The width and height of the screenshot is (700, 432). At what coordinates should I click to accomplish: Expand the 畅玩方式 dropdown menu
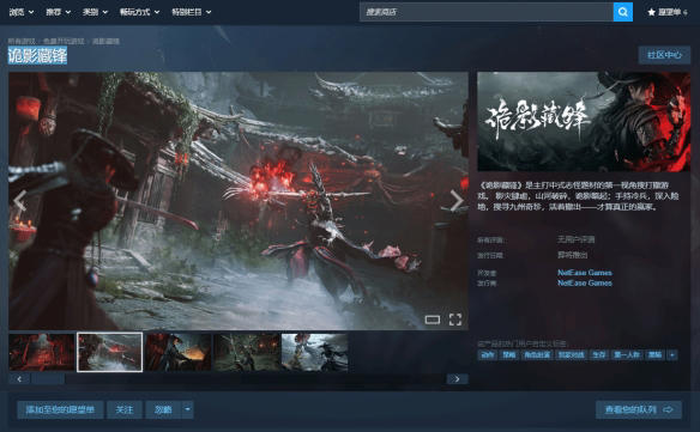139,12
